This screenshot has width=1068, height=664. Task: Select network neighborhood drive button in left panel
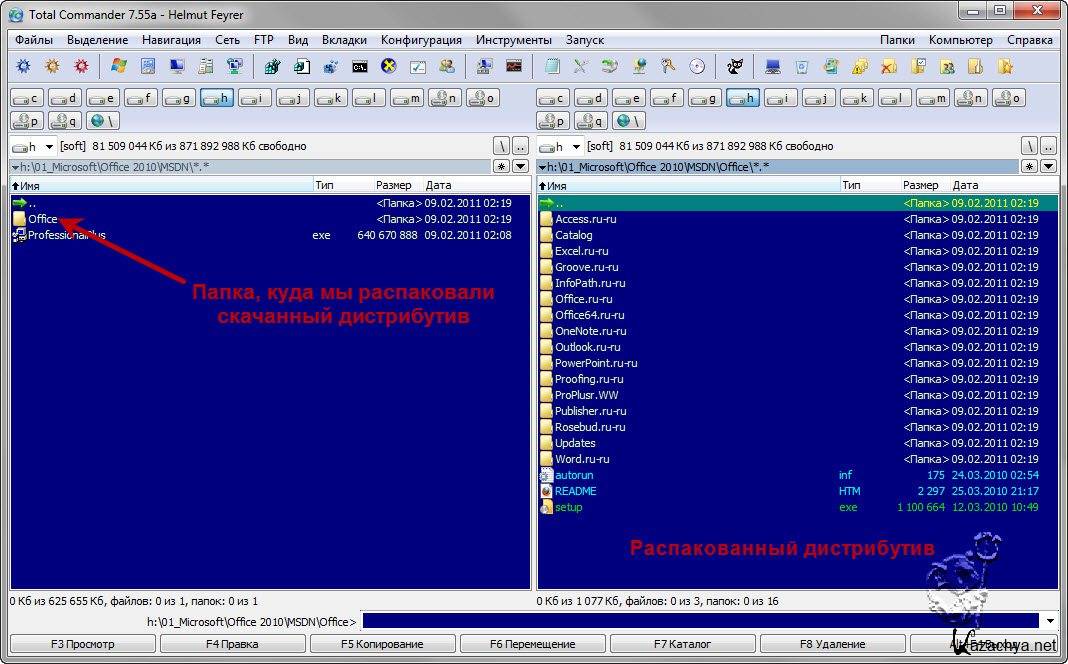coord(101,121)
